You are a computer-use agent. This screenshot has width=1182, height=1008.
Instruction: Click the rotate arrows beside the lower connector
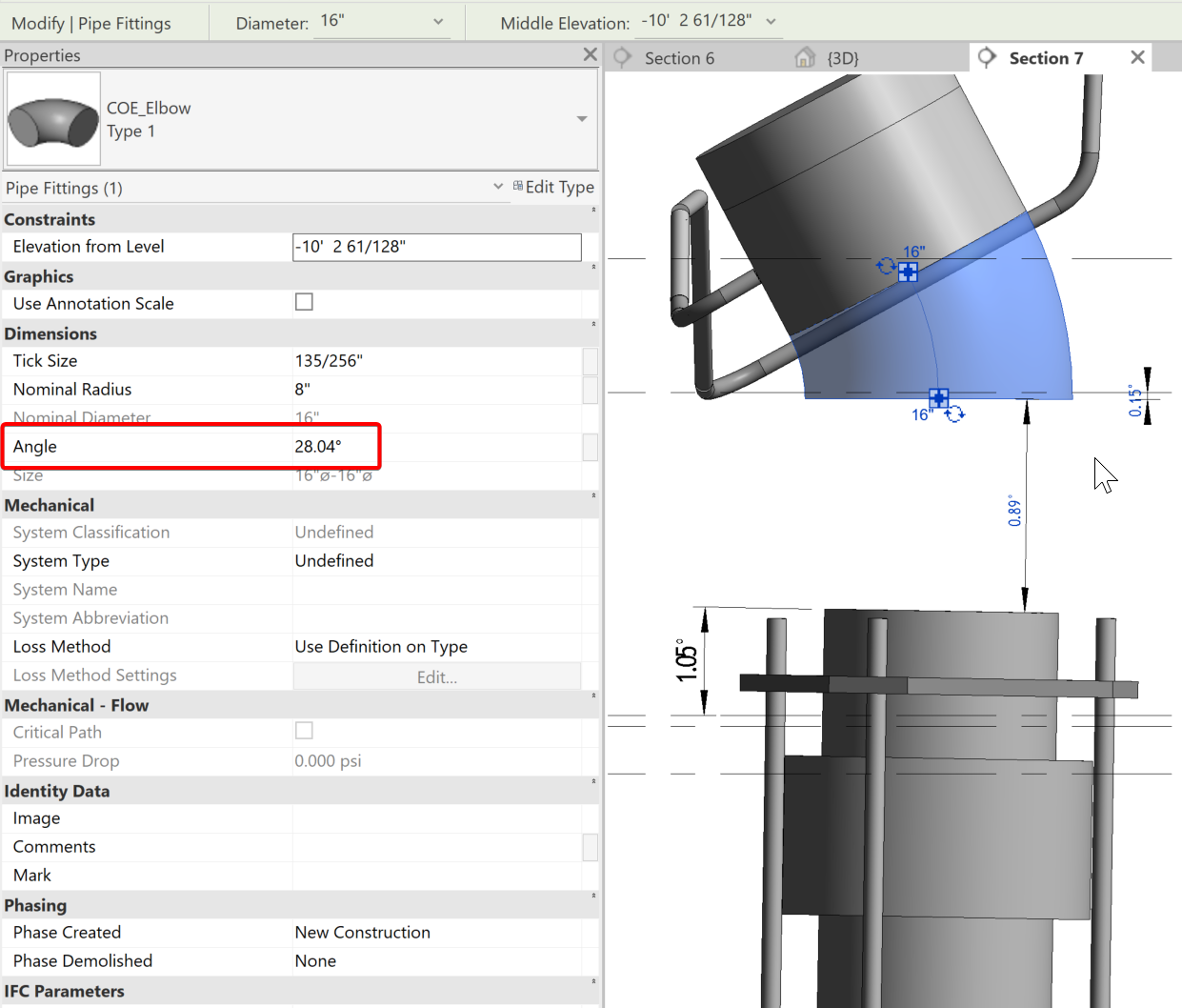[955, 414]
